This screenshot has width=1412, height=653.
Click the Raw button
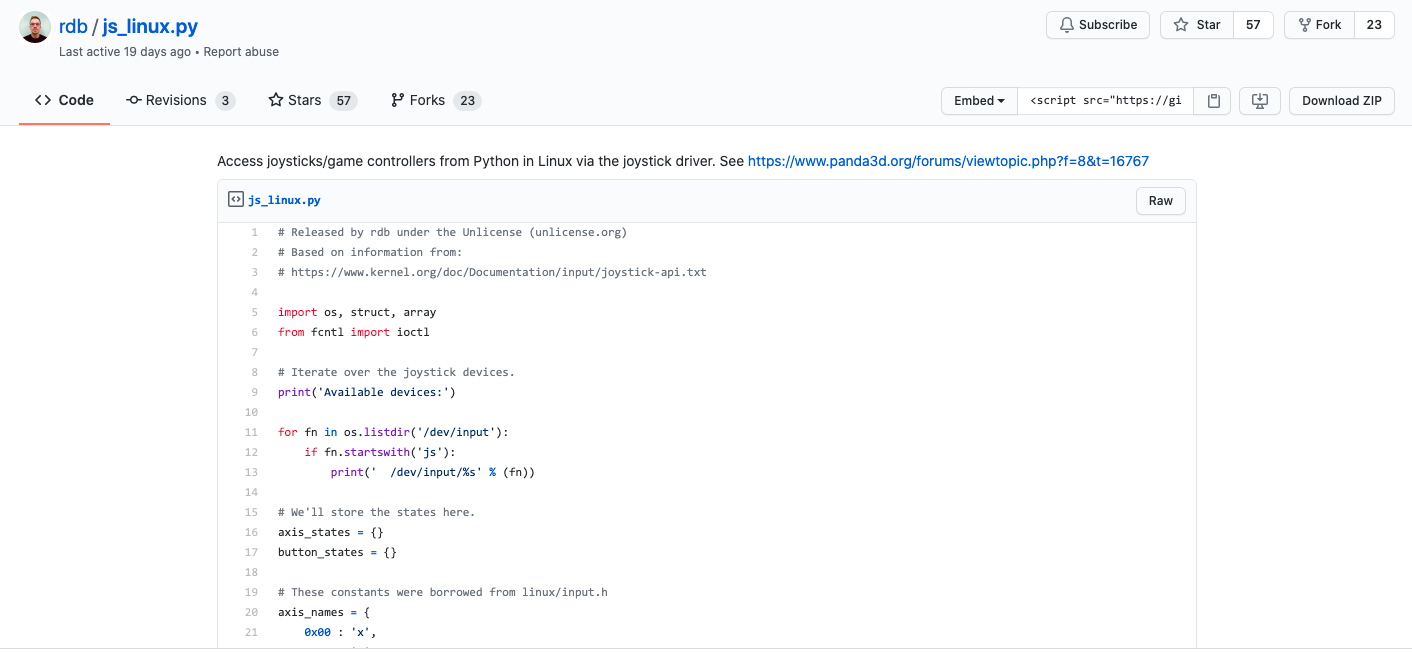pos(1160,201)
